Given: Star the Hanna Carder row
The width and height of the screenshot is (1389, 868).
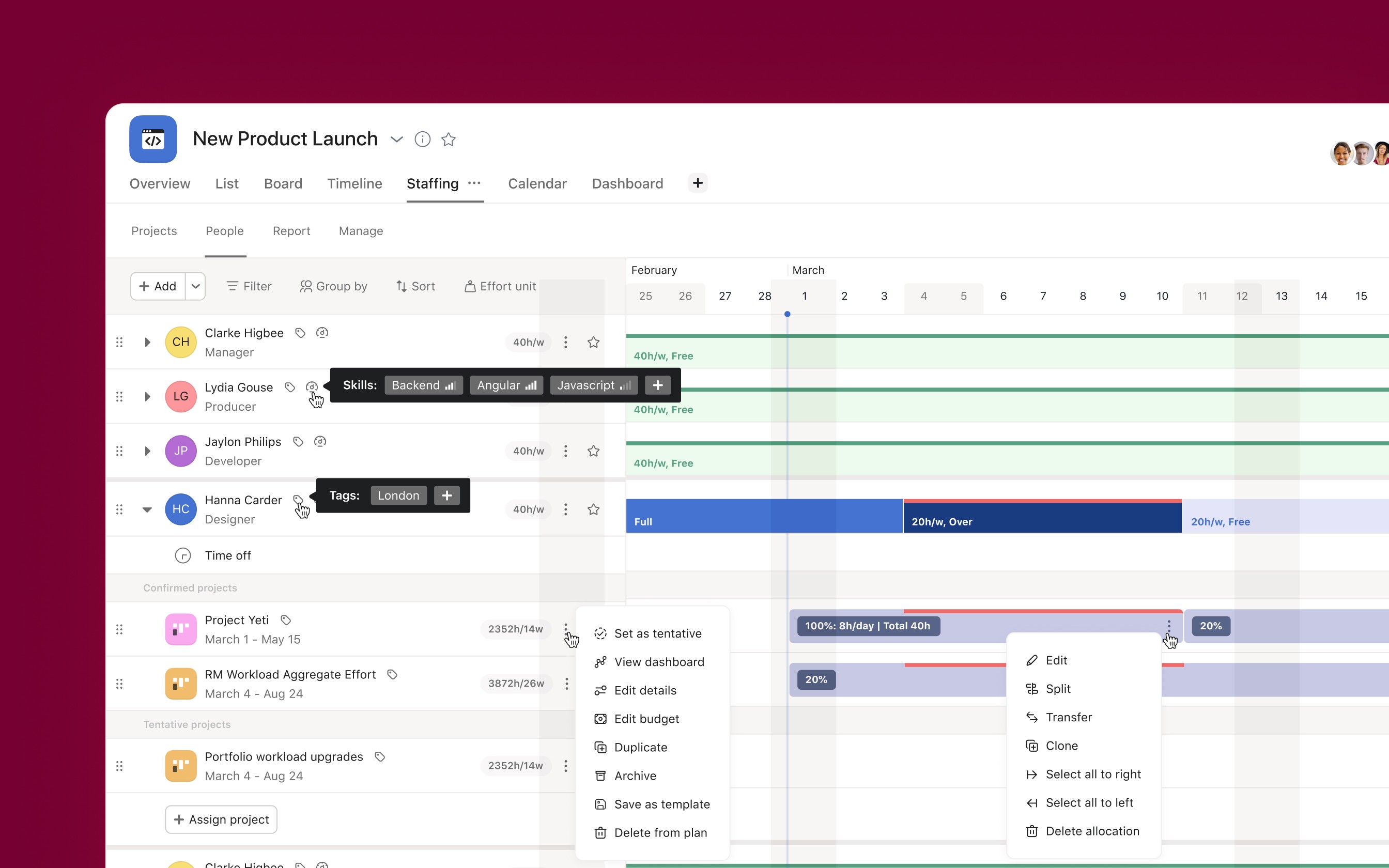Looking at the screenshot, I should pos(594,508).
